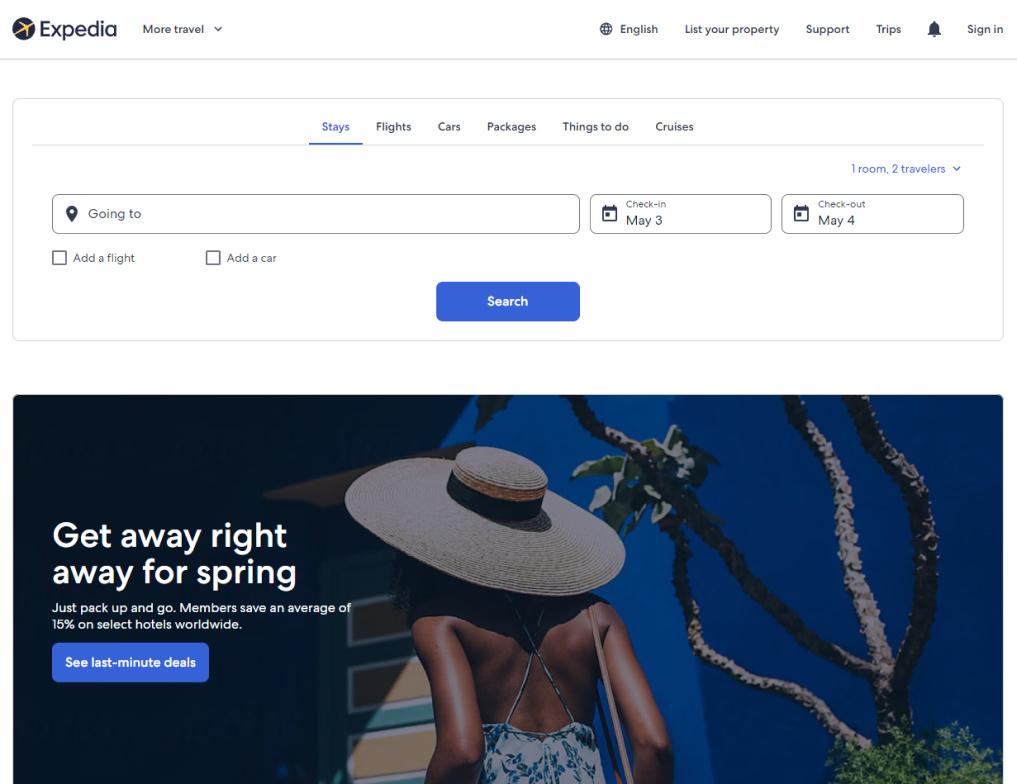Click the blue Search button

point(508,302)
